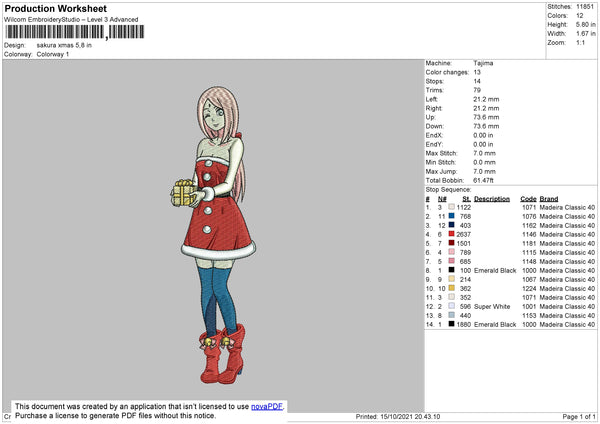Click the 'Color changes:' label

pos(447,72)
